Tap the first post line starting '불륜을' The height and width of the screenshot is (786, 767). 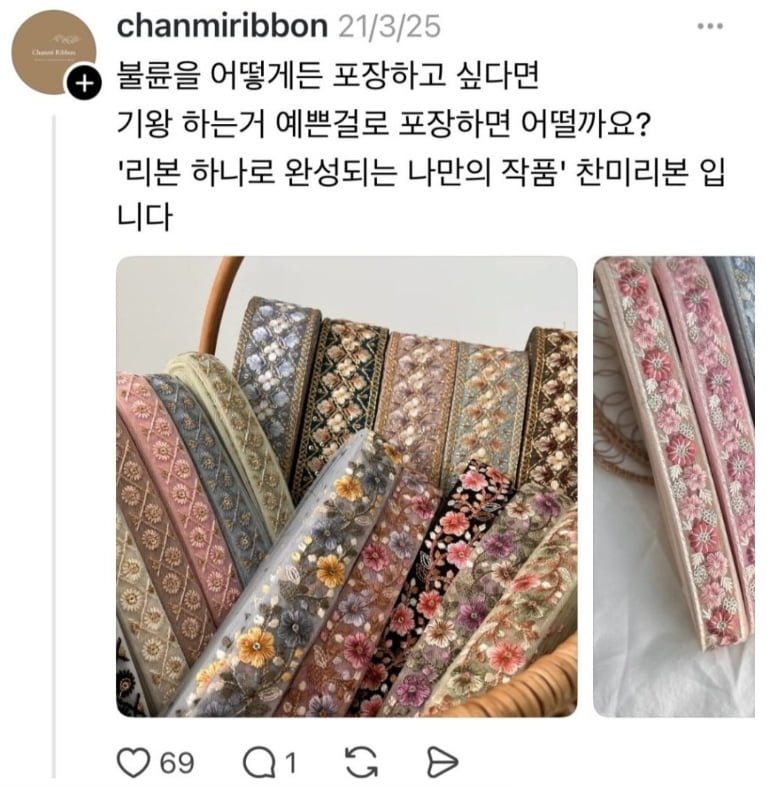pyautogui.click(x=327, y=75)
